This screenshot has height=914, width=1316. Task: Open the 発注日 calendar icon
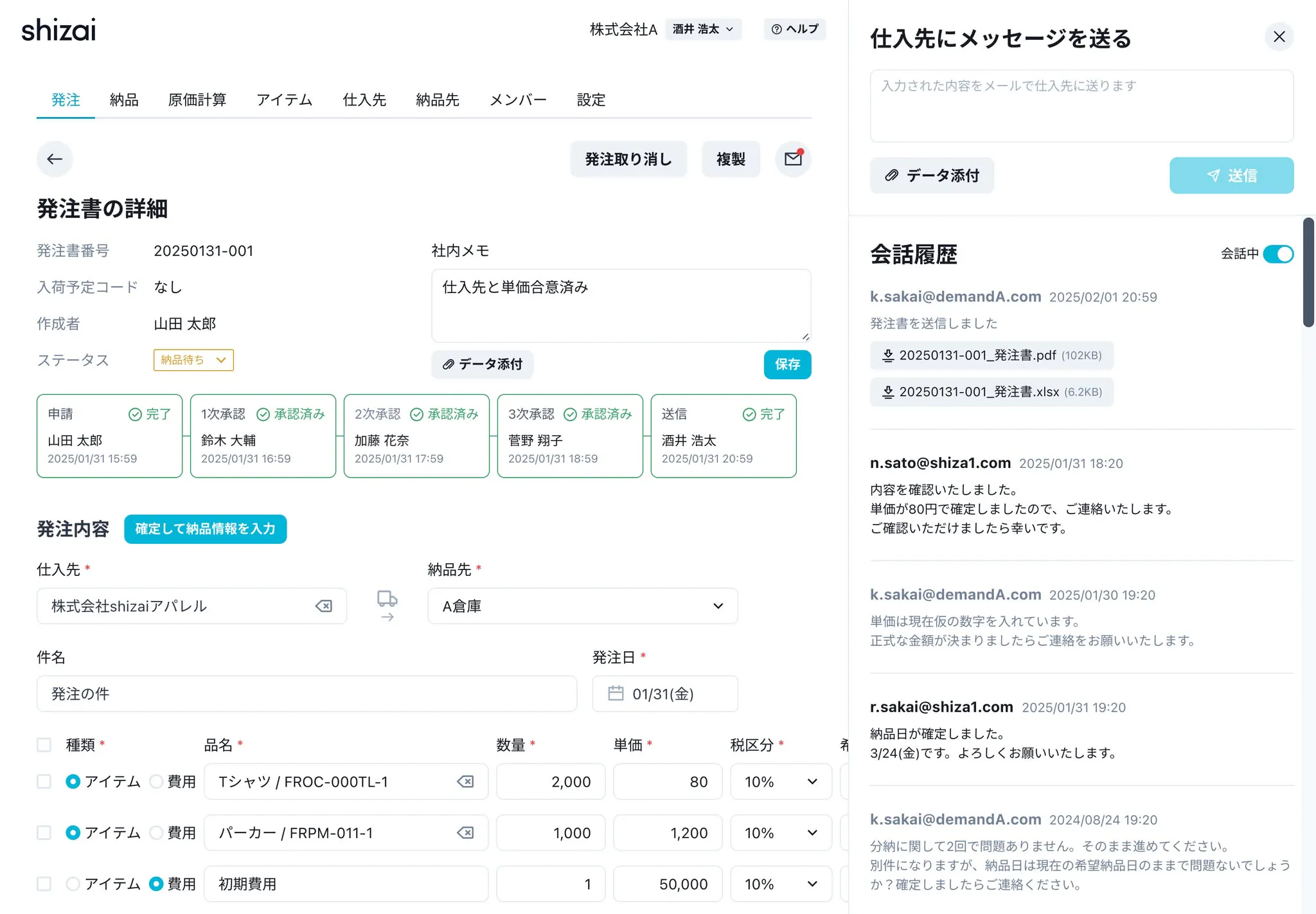point(616,694)
